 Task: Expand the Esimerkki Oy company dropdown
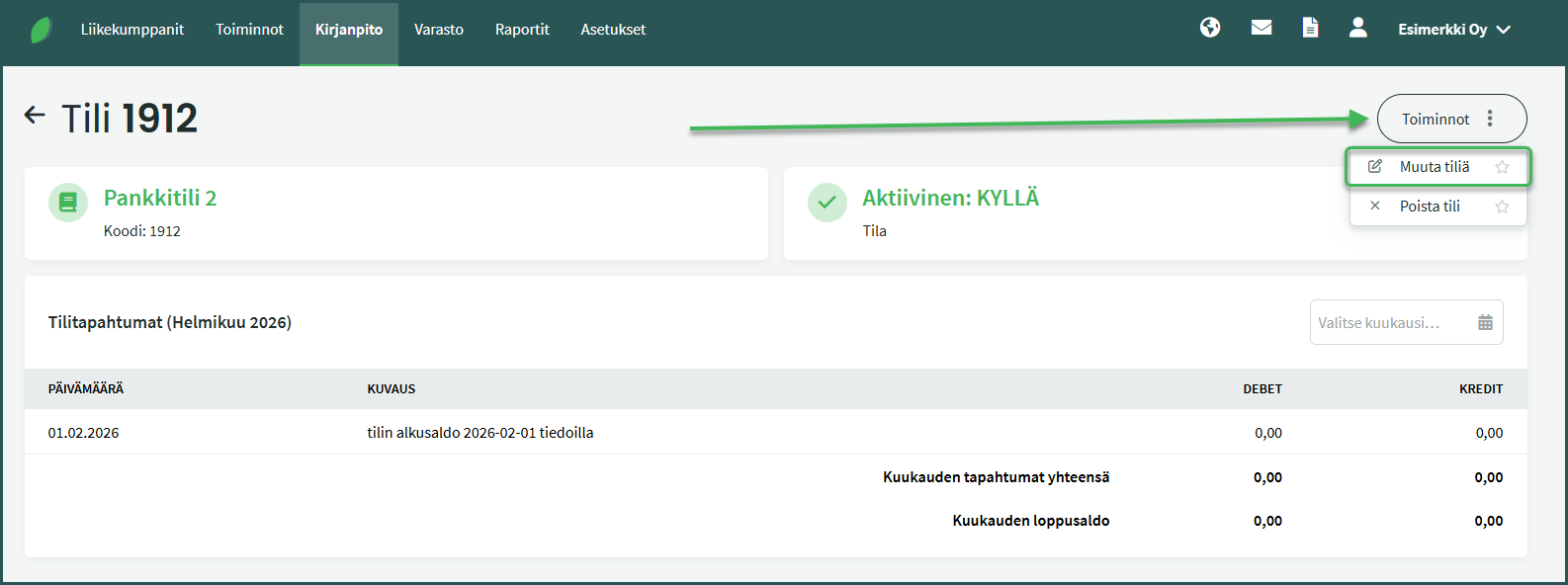pos(1454,30)
